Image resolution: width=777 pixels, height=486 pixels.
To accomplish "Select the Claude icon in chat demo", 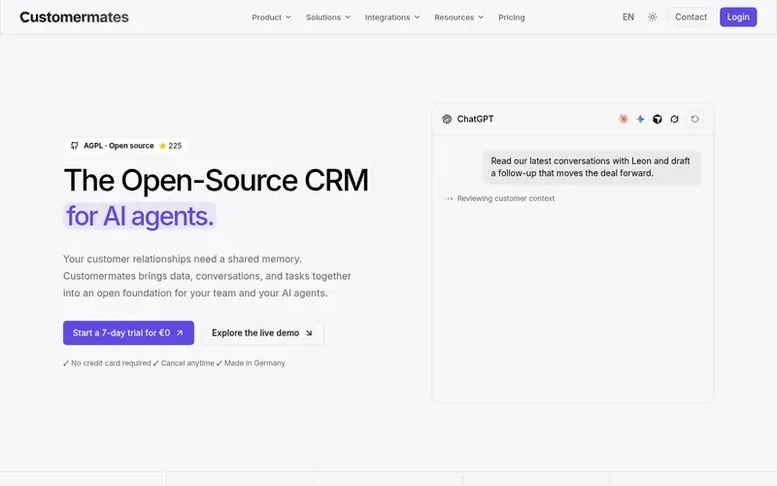I will [x=623, y=119].
